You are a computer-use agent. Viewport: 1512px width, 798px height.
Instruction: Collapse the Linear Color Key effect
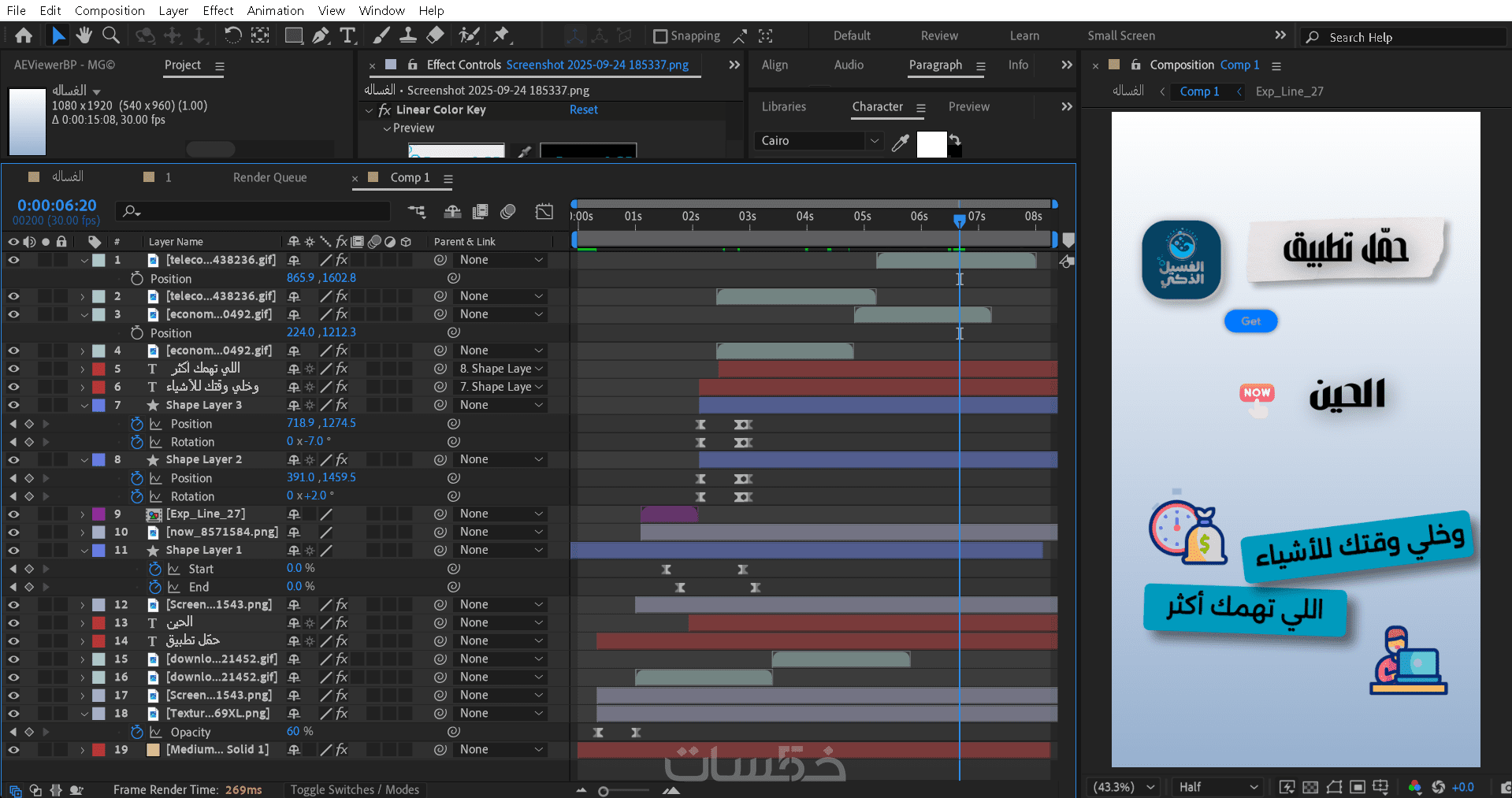tap(370, 110)
